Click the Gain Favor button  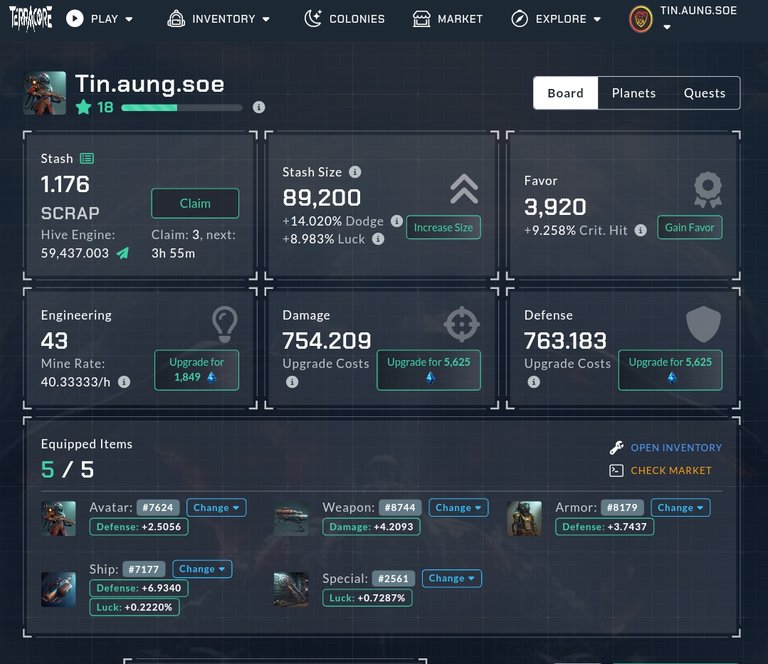tap(690, 227)
